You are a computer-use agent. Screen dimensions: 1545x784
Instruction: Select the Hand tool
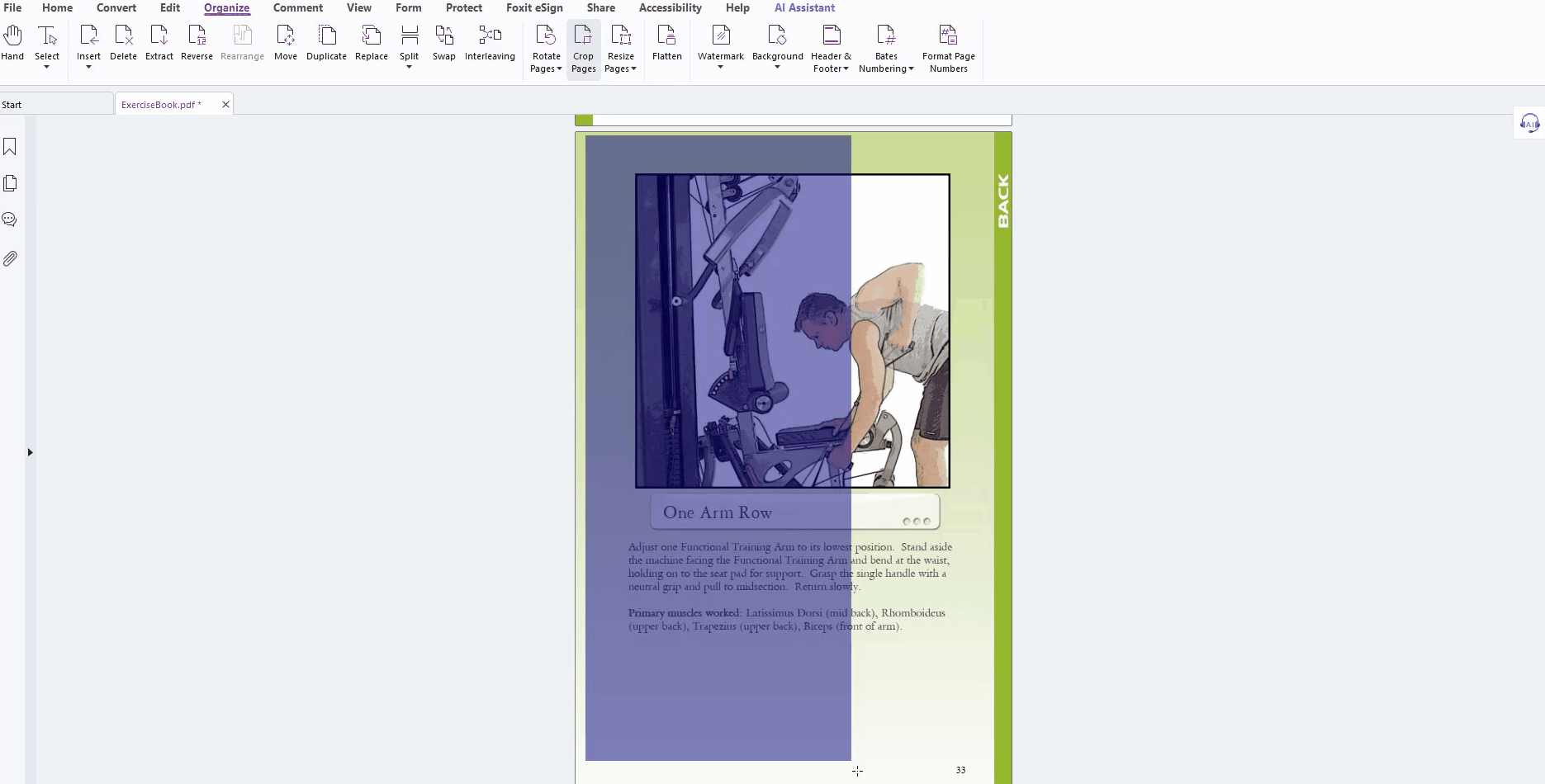coord(12,35)
